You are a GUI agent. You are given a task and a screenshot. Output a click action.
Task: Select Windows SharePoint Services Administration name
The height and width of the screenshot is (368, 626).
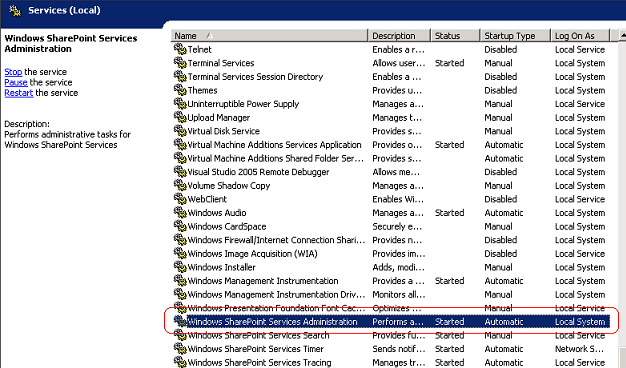[272, 322]
